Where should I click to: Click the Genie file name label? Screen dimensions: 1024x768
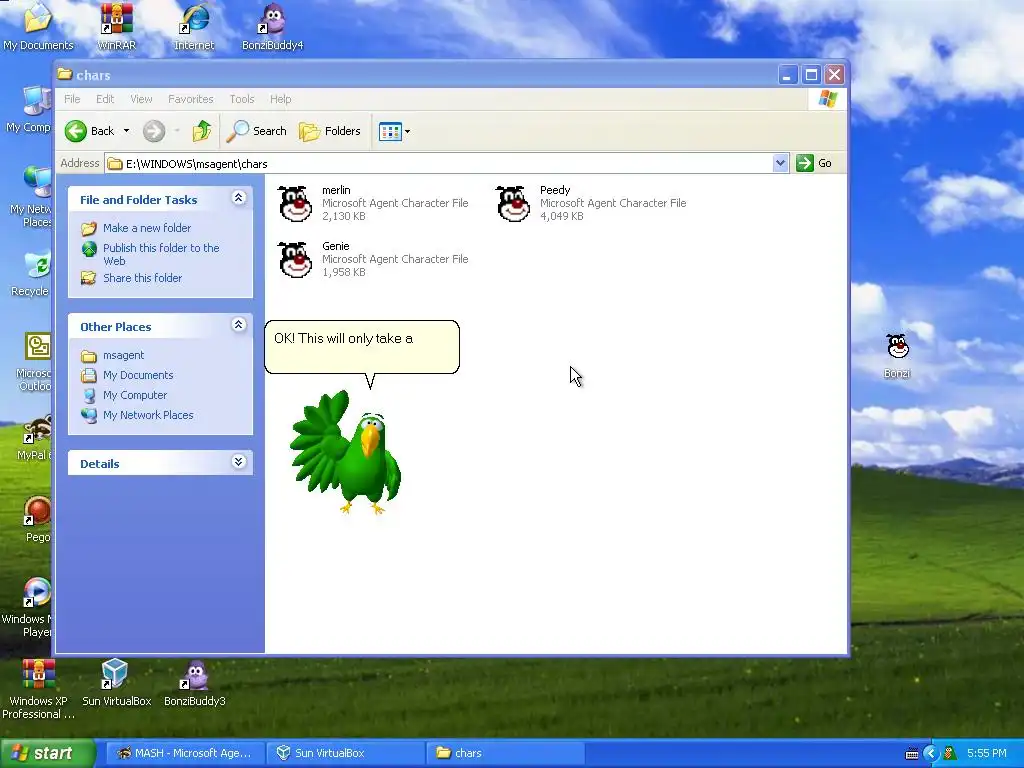[336, 246]
